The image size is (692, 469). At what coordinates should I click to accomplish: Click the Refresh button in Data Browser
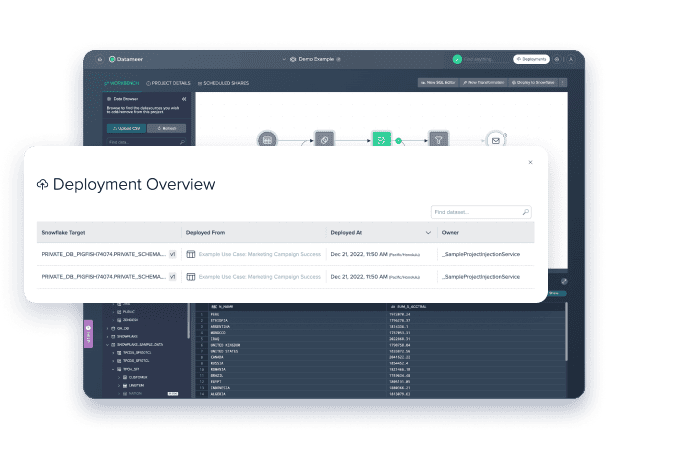pos(166,128)
